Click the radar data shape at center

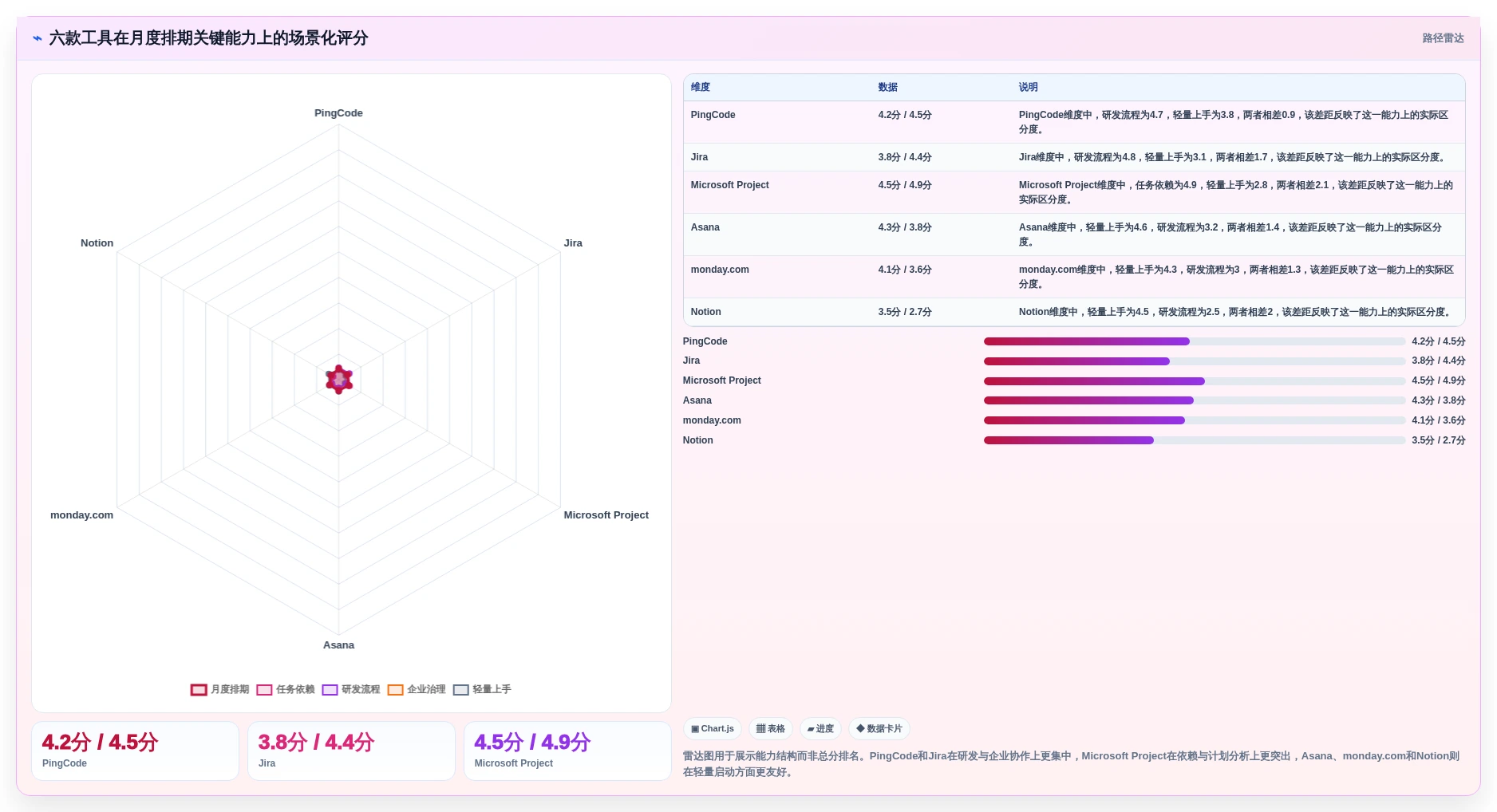pos(339,380)
